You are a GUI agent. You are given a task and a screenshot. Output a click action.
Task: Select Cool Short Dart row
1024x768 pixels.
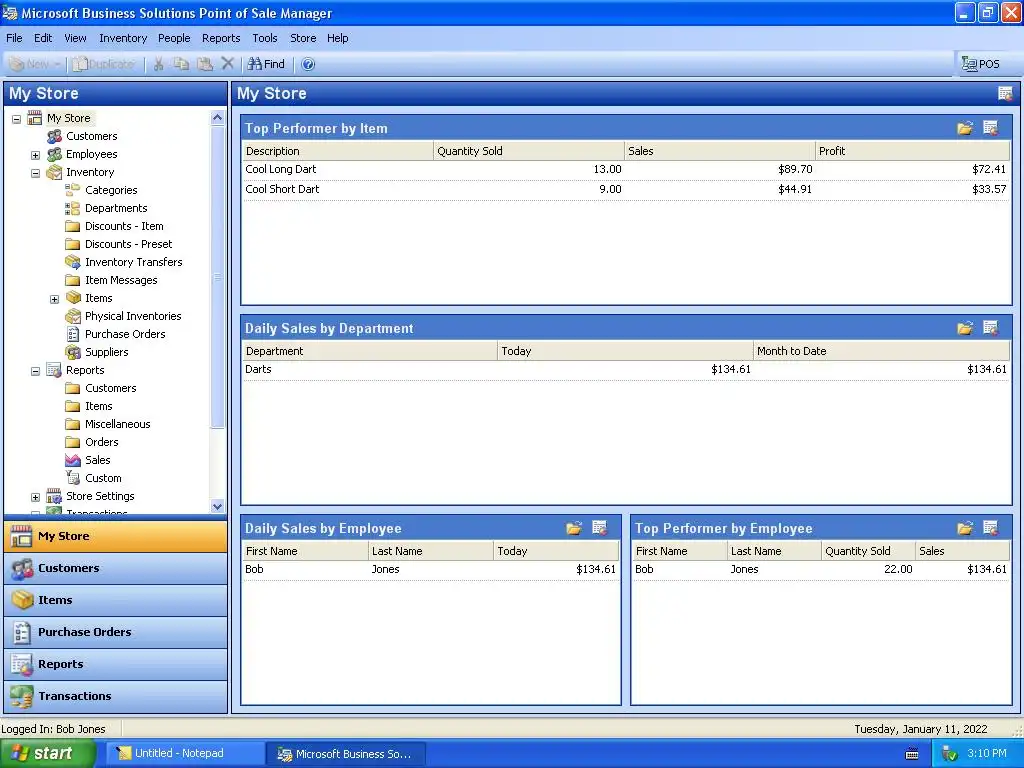pos(626,189)
